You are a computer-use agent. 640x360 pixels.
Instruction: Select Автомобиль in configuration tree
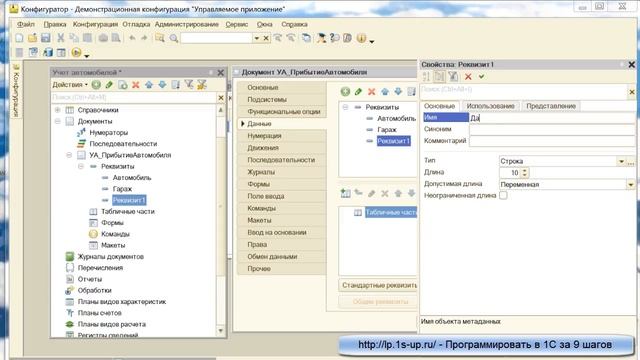pyautogui.click(x=132, y=178)
